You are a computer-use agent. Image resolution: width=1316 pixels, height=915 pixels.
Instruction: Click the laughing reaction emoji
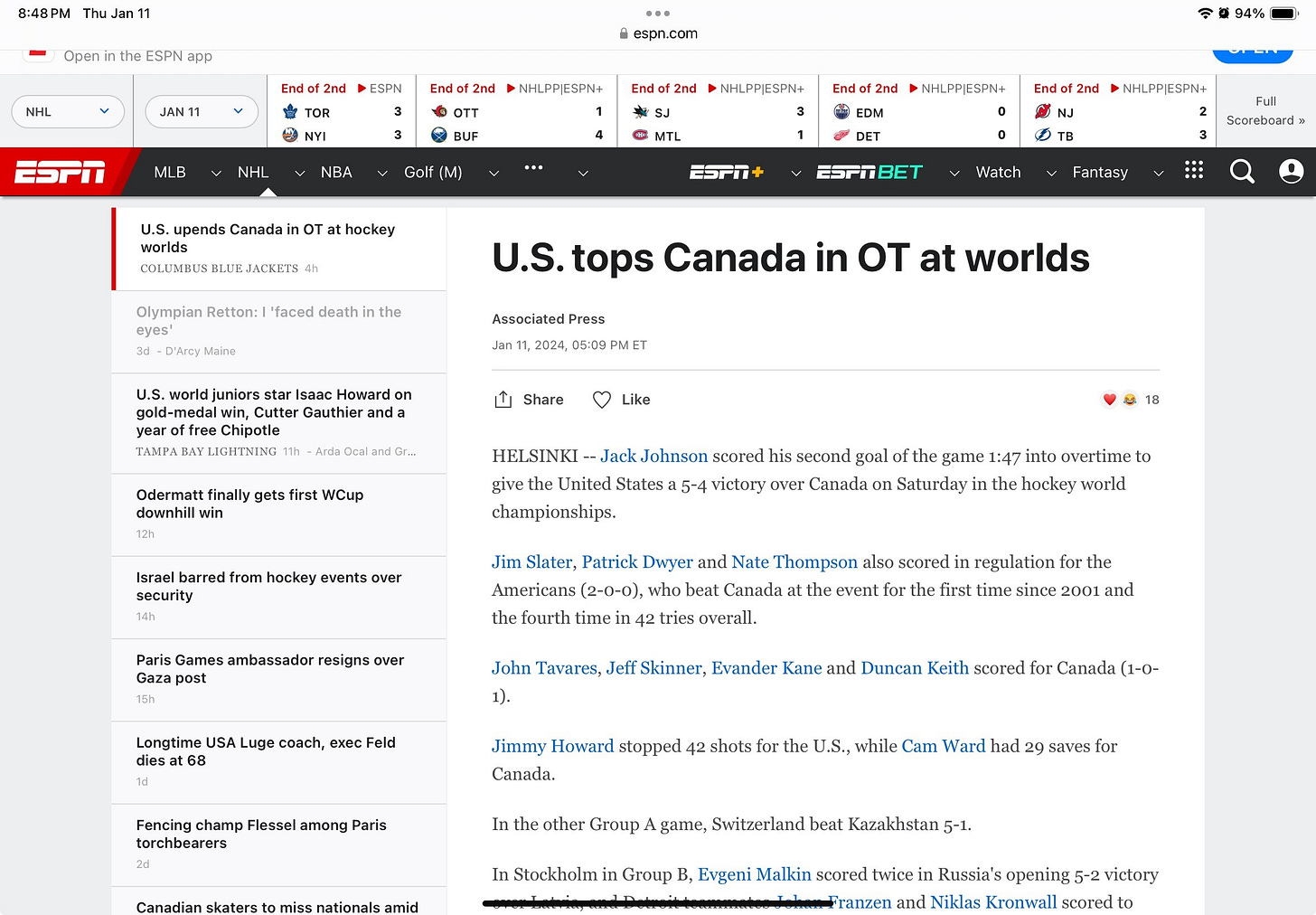click(1130, 400)
